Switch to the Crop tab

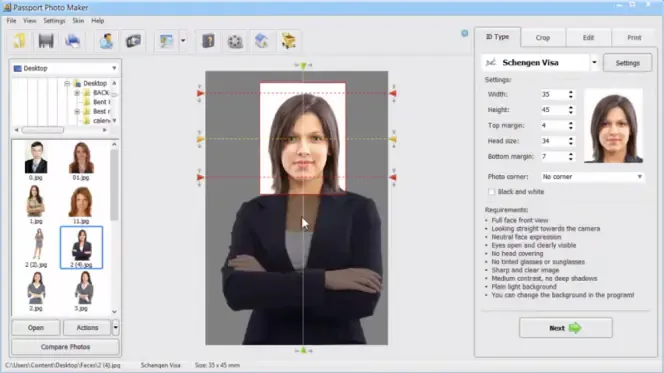pos(543,38)
